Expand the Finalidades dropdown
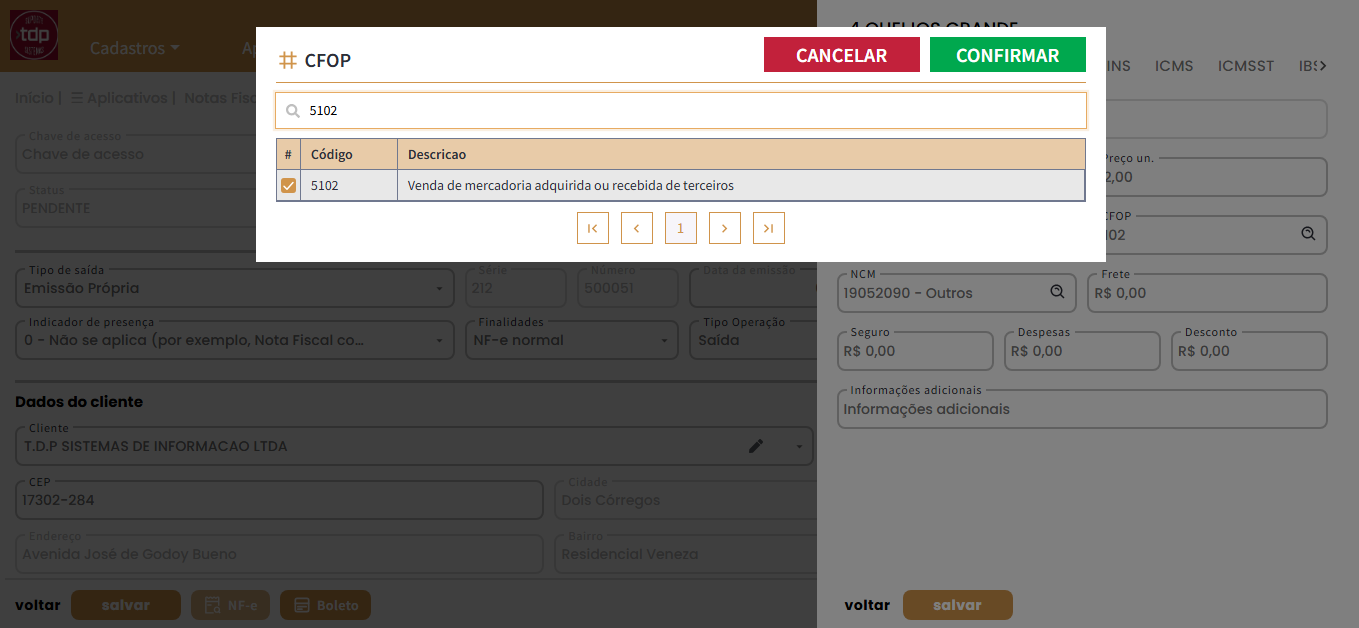 pyautogui.click(x=664, y=341)
